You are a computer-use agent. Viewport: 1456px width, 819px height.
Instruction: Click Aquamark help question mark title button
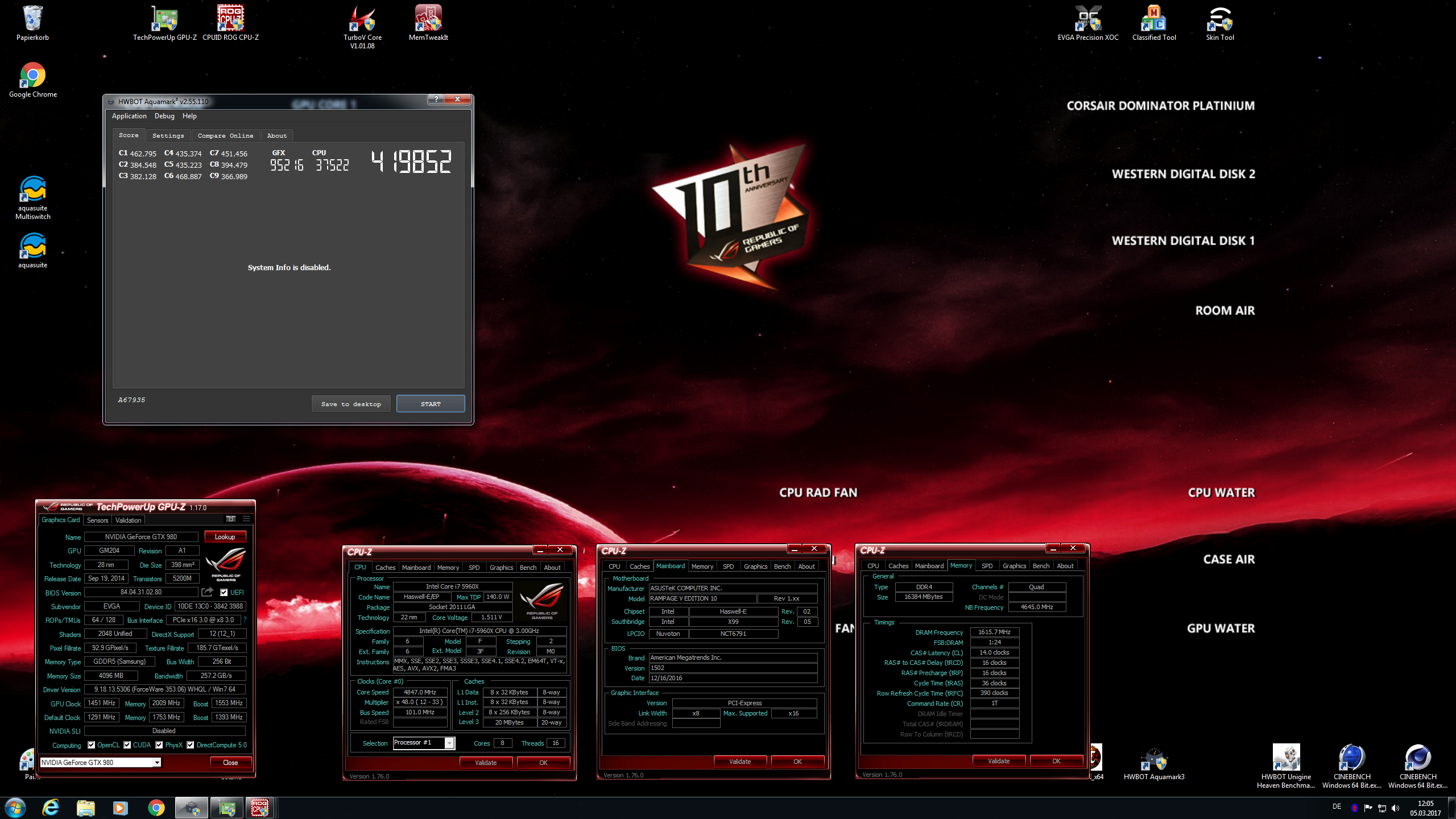tap(436, 100)
